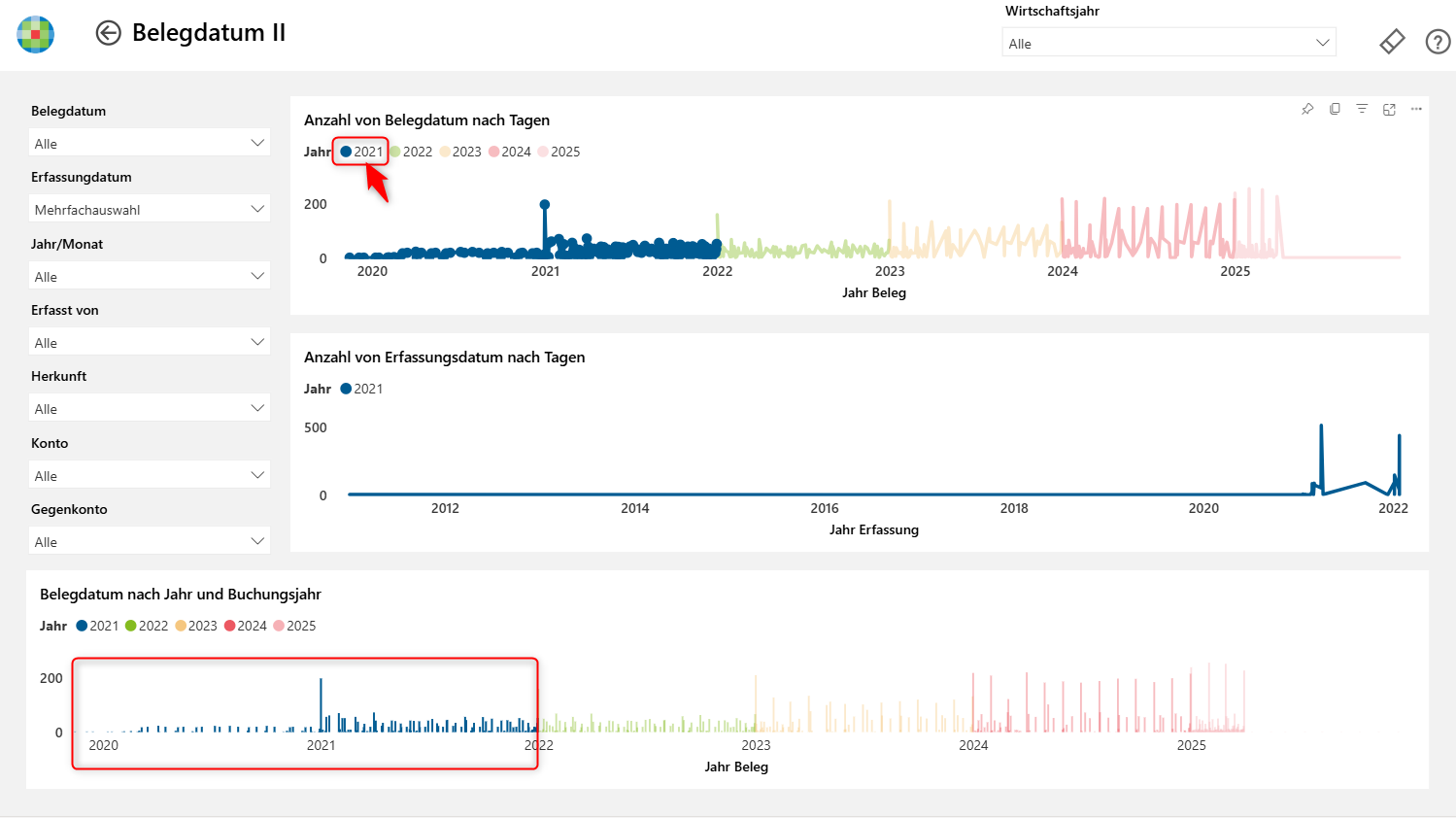Pin the Belegdatum nach Tagen visual

[1307, 109]
